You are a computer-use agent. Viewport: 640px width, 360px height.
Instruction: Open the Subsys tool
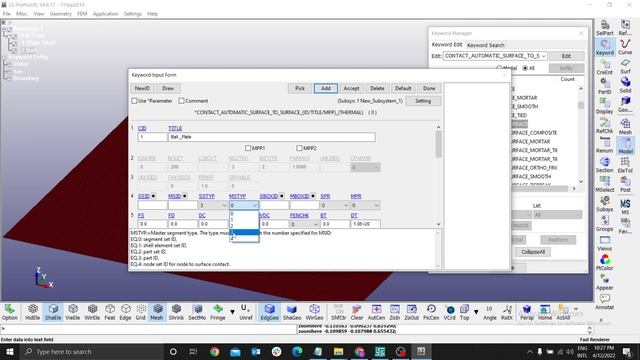tap(604, 204)
